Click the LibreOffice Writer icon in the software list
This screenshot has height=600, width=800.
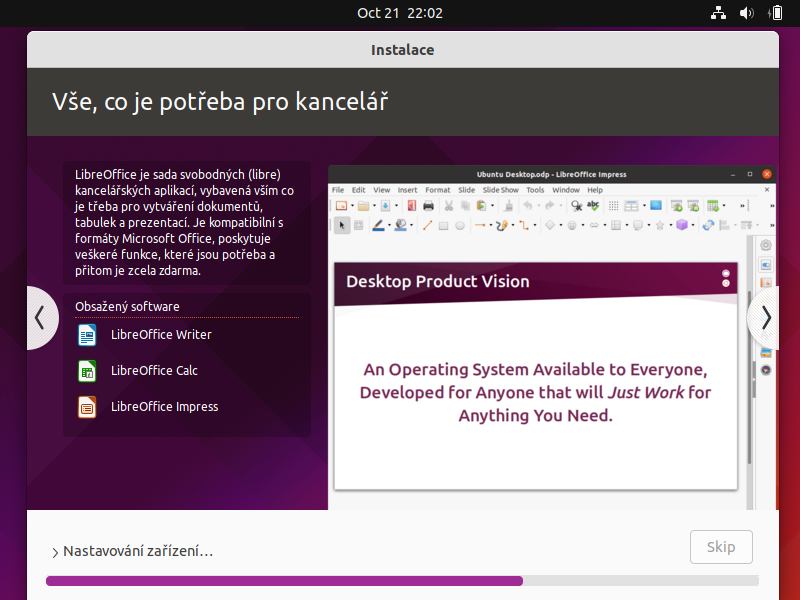(x=86, y=335)
